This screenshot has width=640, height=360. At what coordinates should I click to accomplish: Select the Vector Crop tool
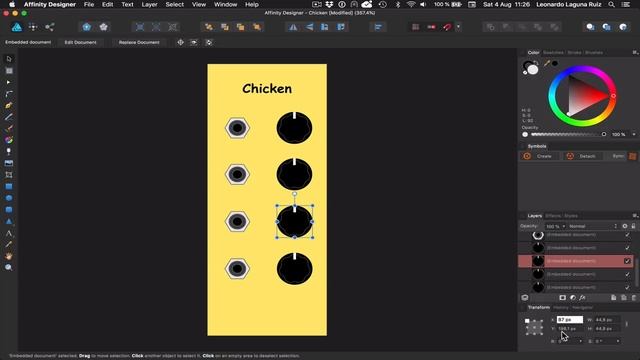coord(9,175)
